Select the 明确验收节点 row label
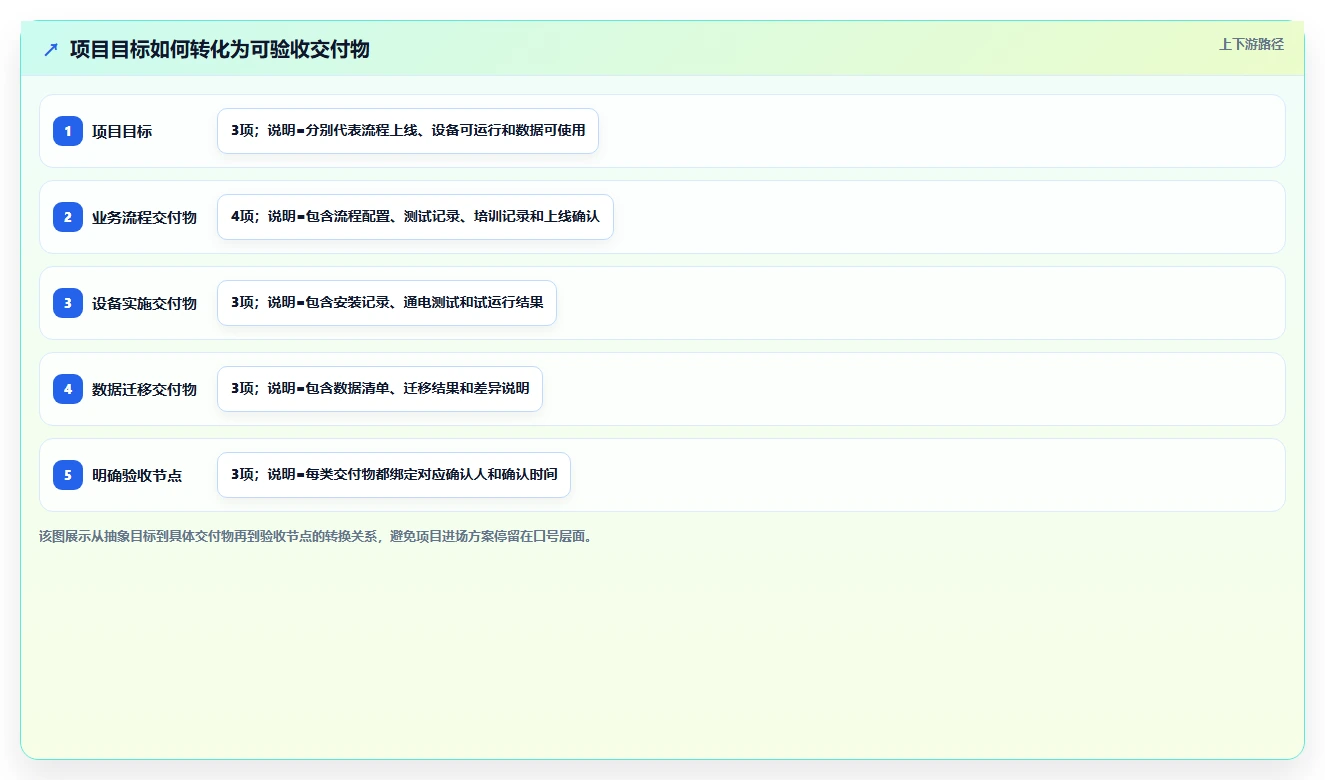The height and width of the screenshot is (780, 1325). 137,475
